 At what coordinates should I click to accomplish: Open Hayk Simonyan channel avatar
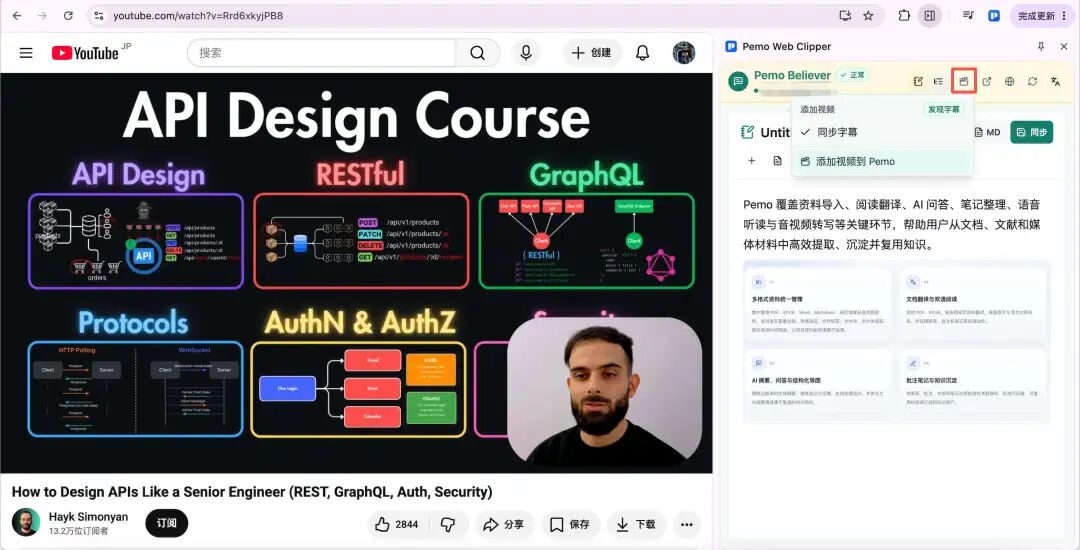pyautogui.click(x=25, y=522)
